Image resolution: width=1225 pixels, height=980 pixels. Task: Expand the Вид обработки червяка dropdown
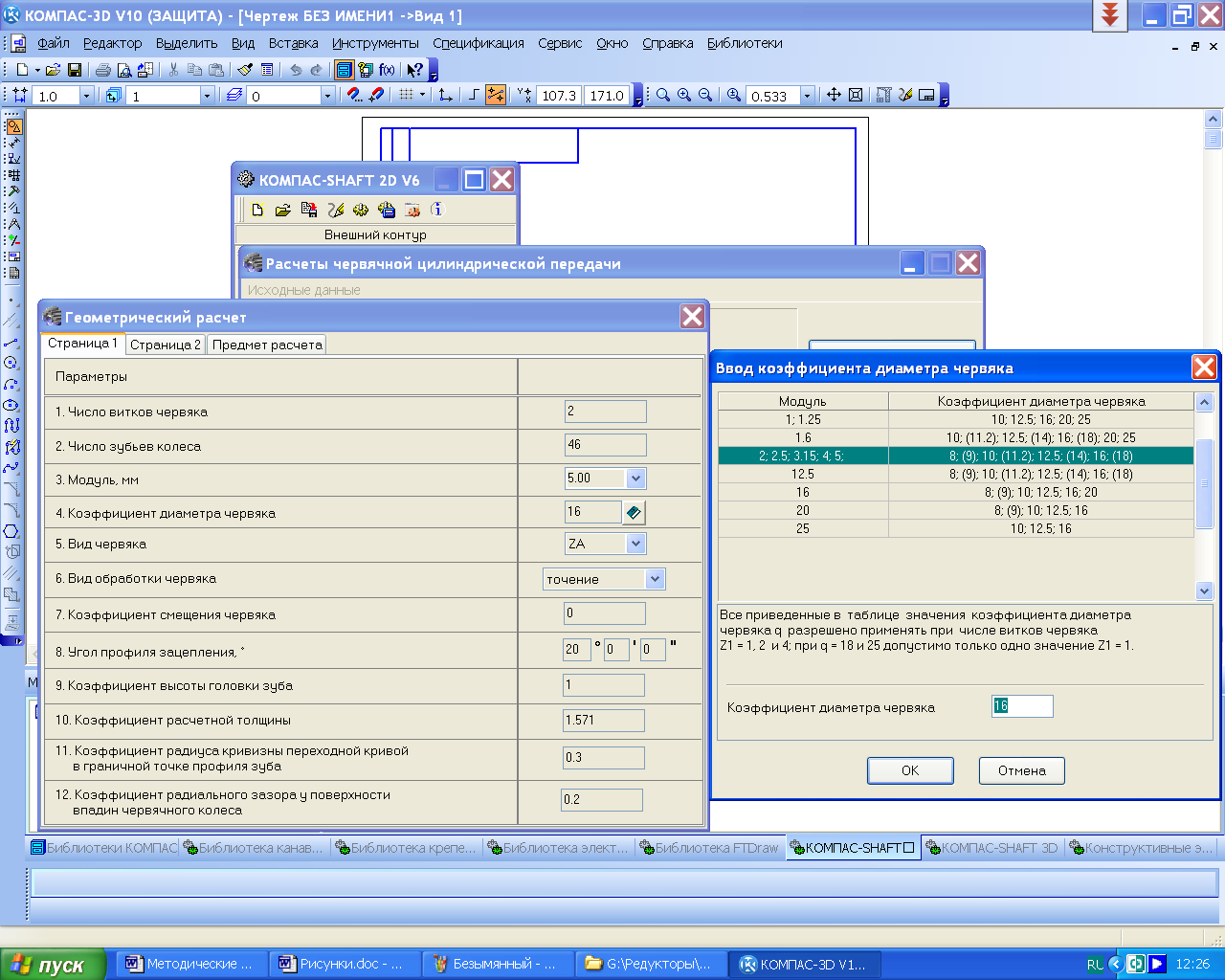coord(655,579)
